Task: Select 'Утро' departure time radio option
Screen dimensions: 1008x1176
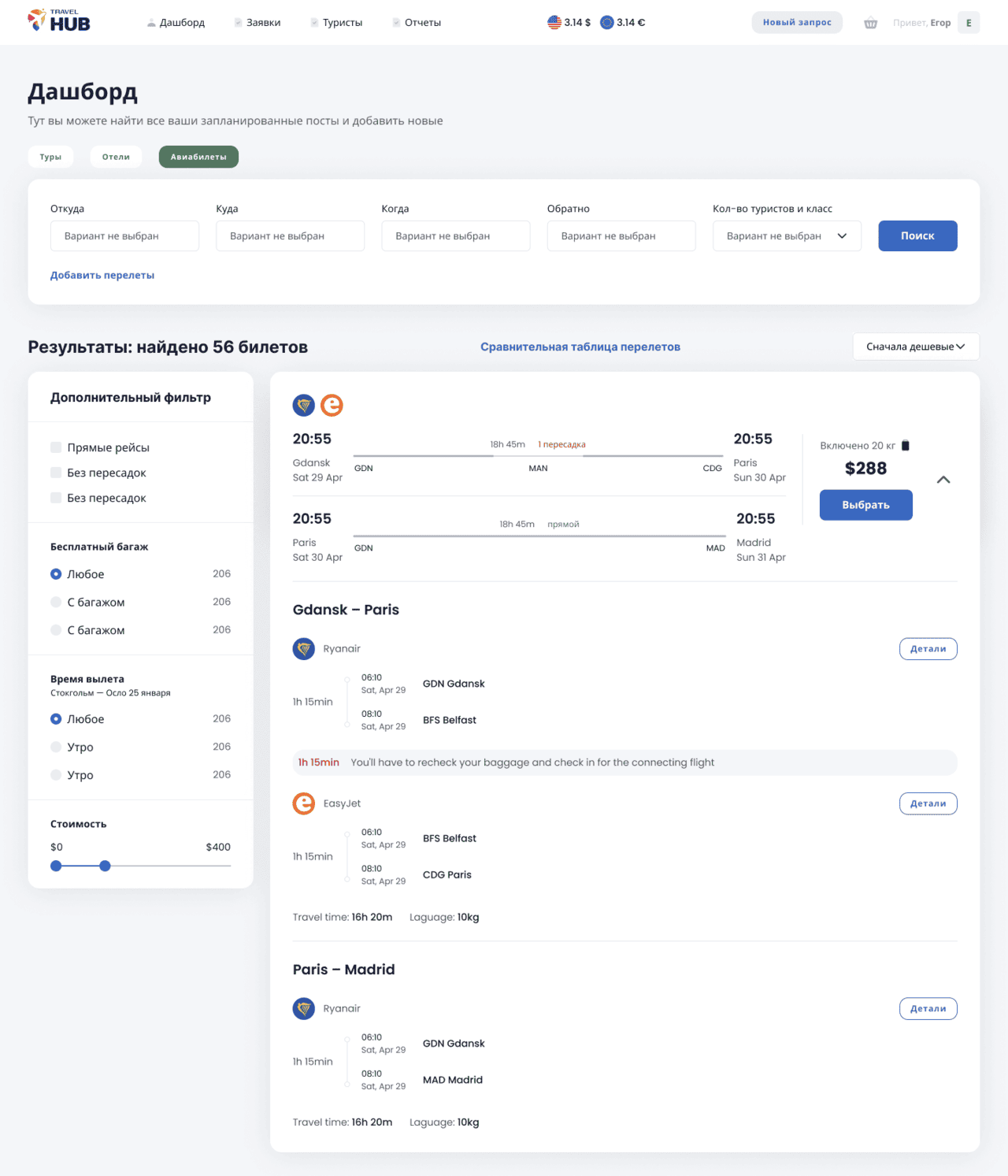Action: click(x=56, y=747)
